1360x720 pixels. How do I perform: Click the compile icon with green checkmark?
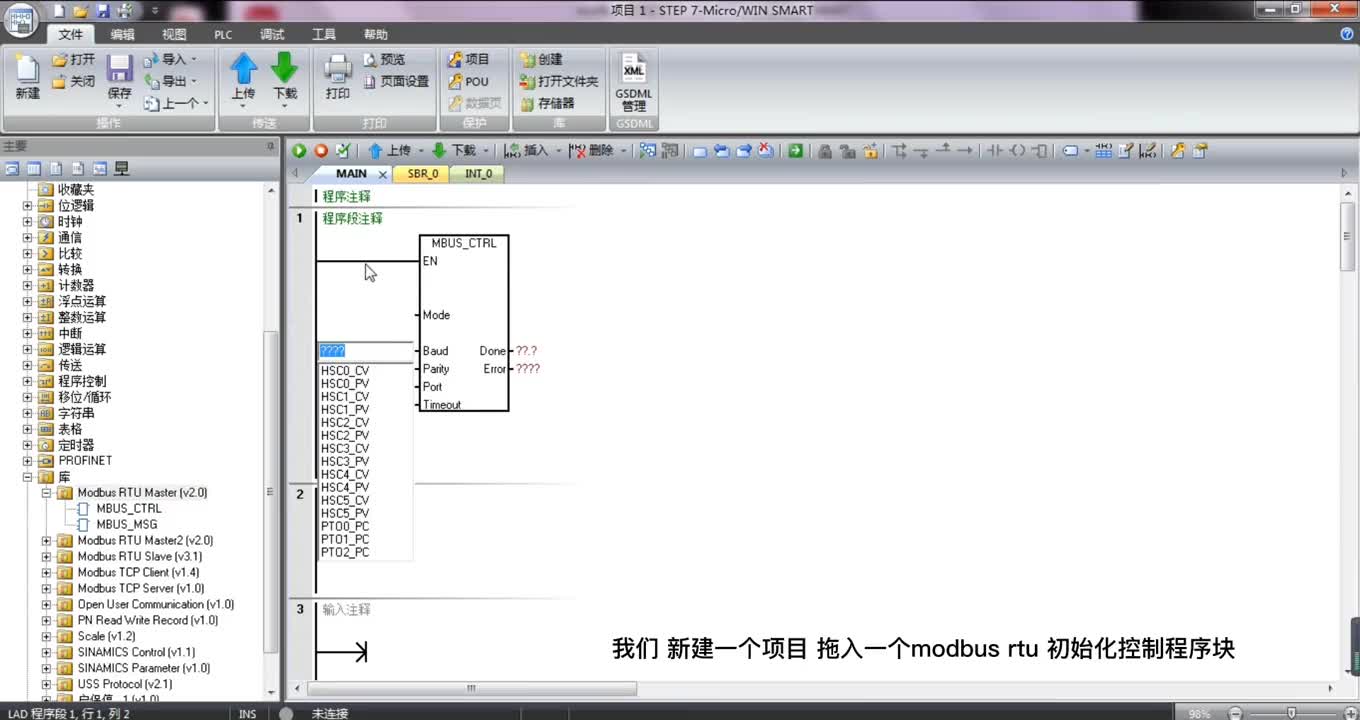[343, 151]
